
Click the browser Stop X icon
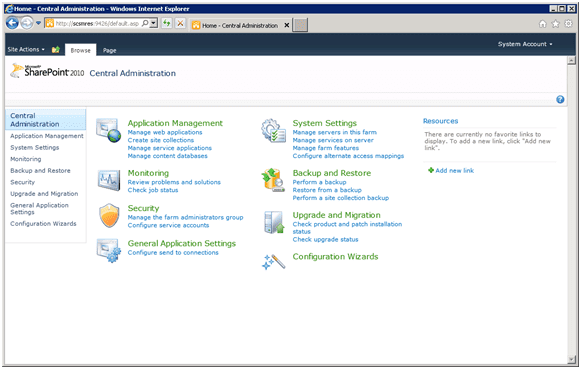click(x=180, y=23)
